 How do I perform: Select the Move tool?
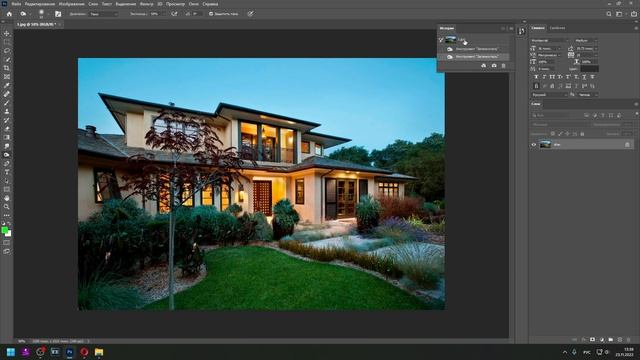7,33
